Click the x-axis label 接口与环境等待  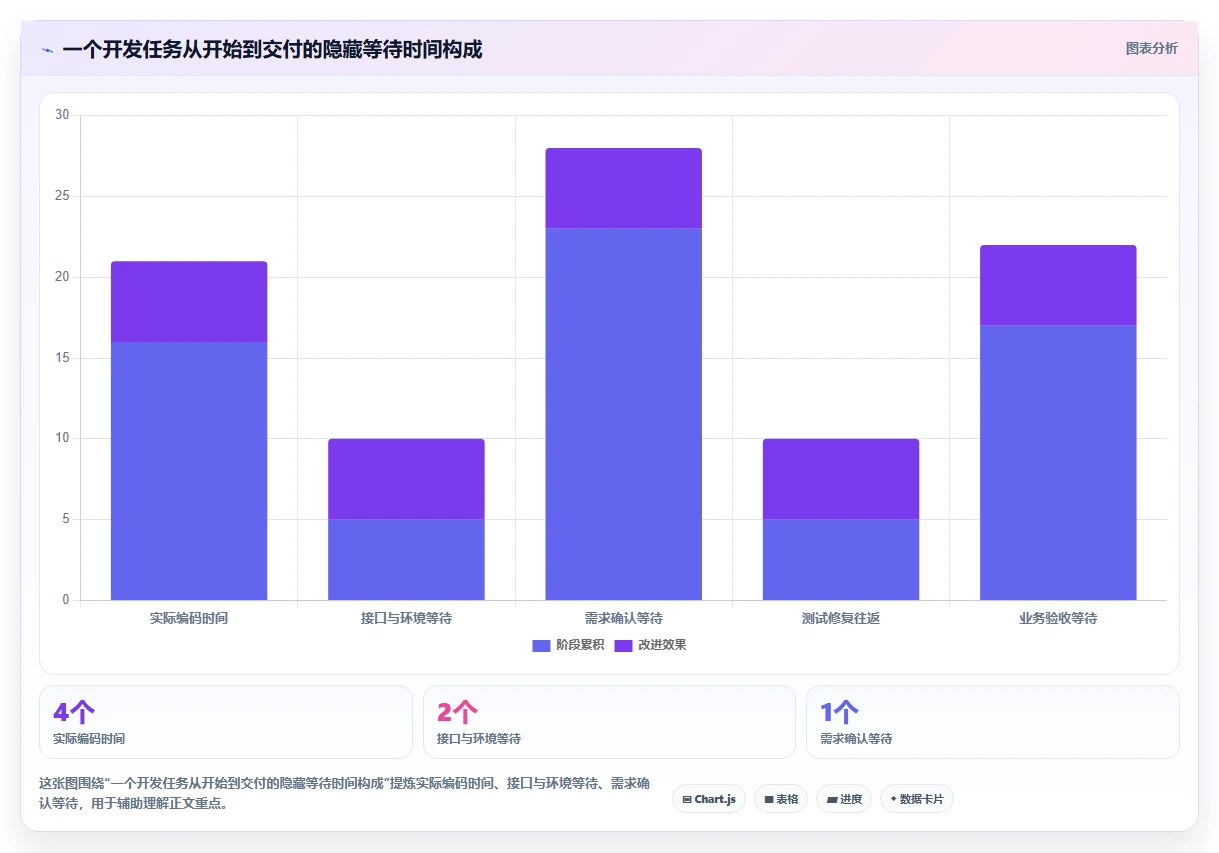click(406, 618)
